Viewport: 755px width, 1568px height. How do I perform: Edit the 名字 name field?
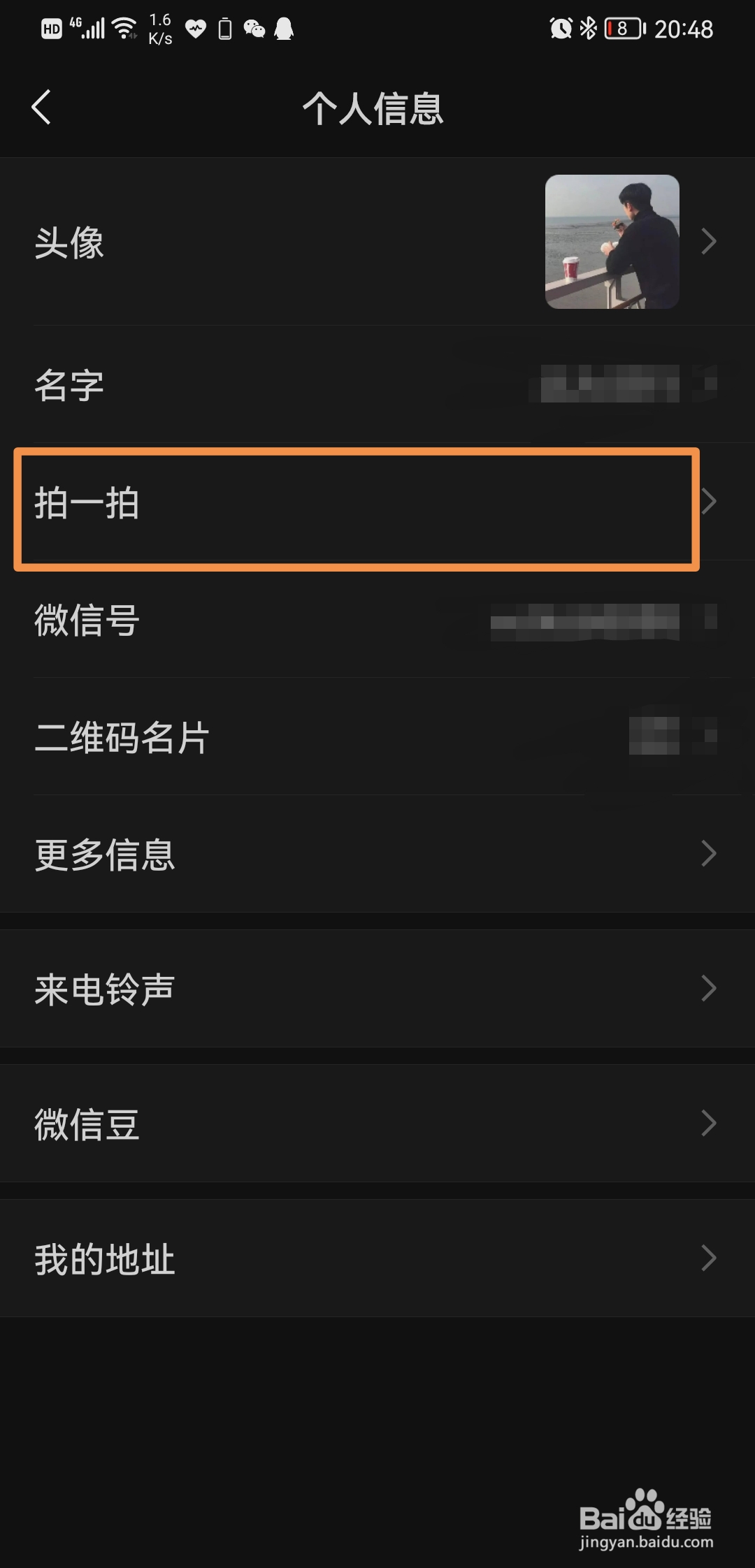pos(377,384)
